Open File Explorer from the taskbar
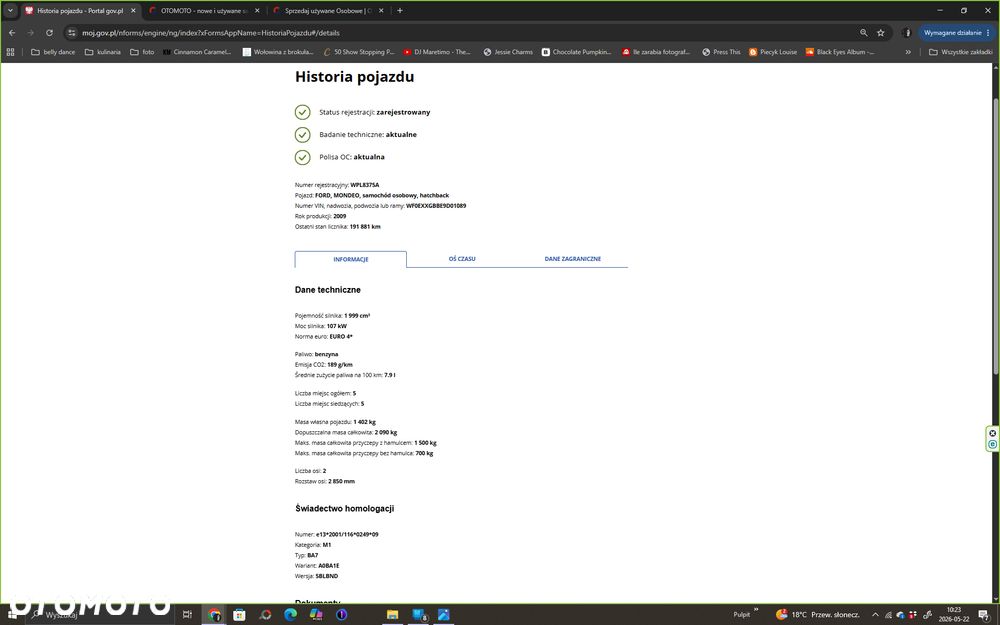1000x625 pixels. pyautogui.click(x=392, y=615)
